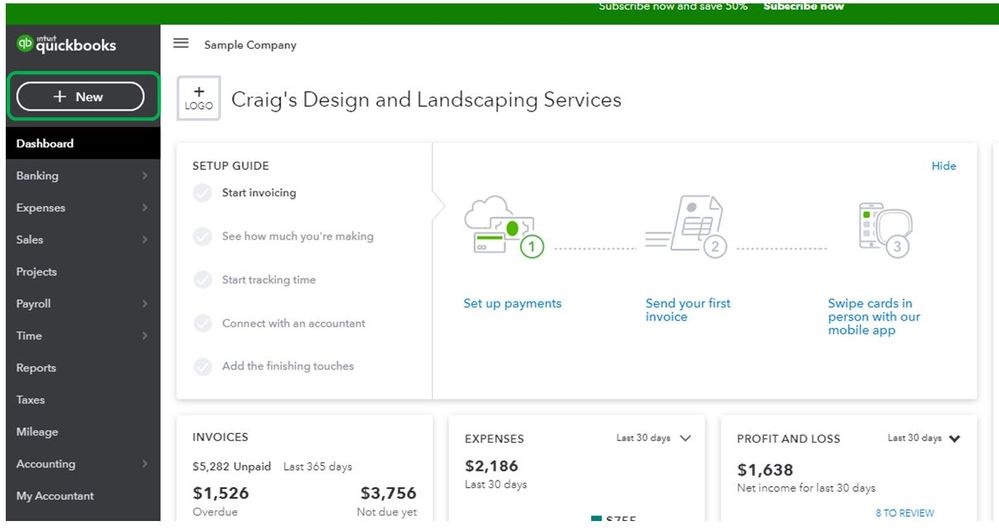Click the Subscribe now link
Image resolution: width=999 pixels, height=531 pixels.
tap(803, 6)
